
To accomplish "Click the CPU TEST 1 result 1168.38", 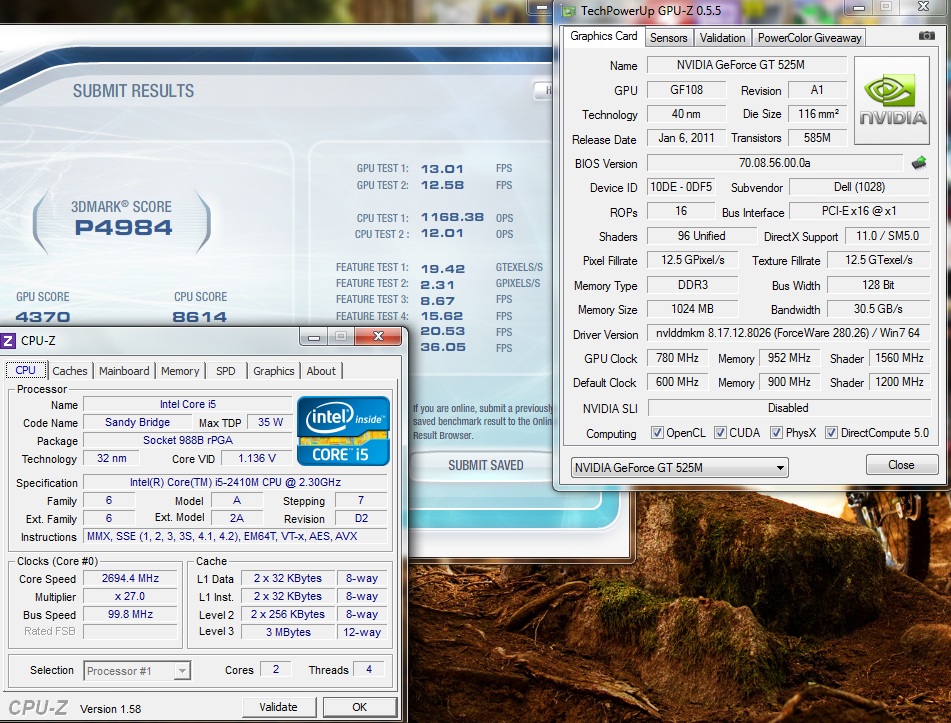I will [x=452, y=217].
